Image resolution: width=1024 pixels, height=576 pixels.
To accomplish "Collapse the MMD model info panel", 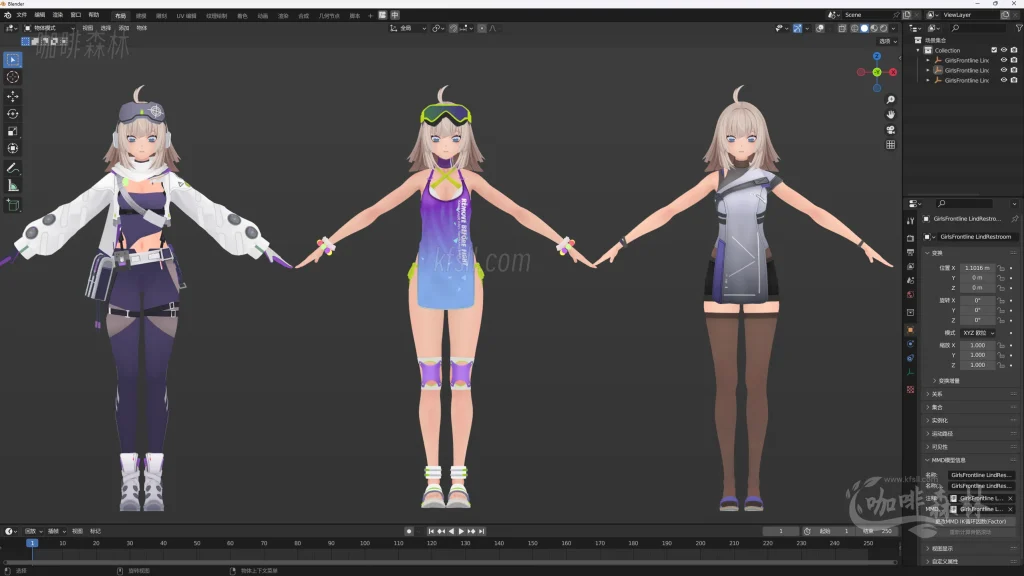I will (x=928, y=460).
